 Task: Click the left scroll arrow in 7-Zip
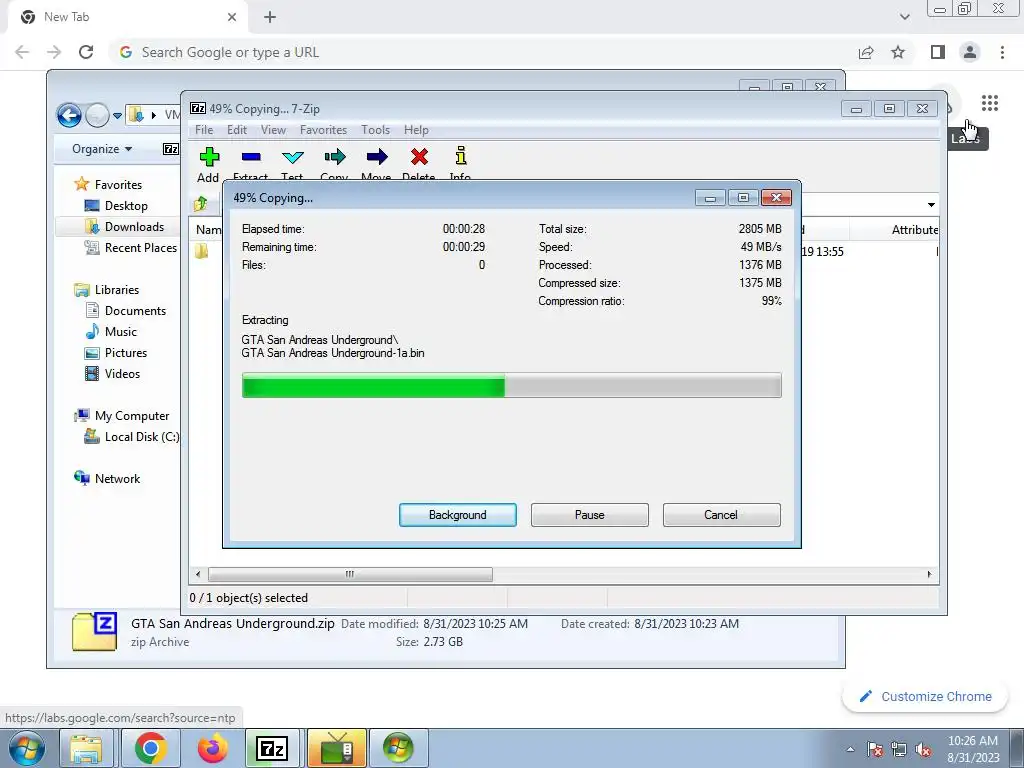click(x=198, y=574)
